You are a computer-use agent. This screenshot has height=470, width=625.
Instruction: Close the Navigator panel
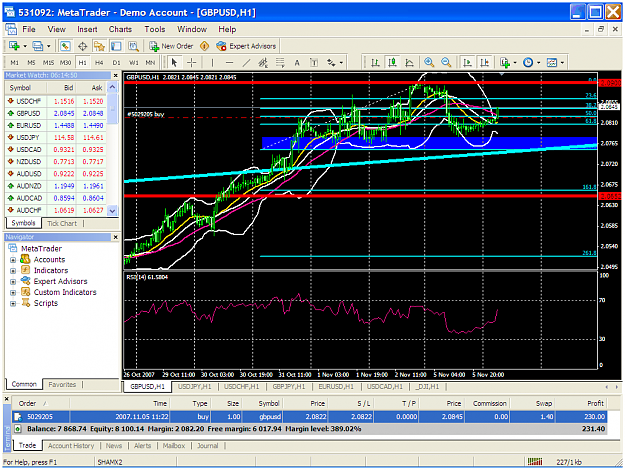click(116, 237)
